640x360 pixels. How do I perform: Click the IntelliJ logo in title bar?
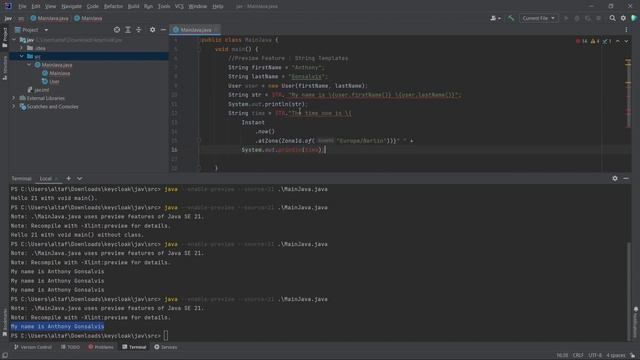[8, 6]
